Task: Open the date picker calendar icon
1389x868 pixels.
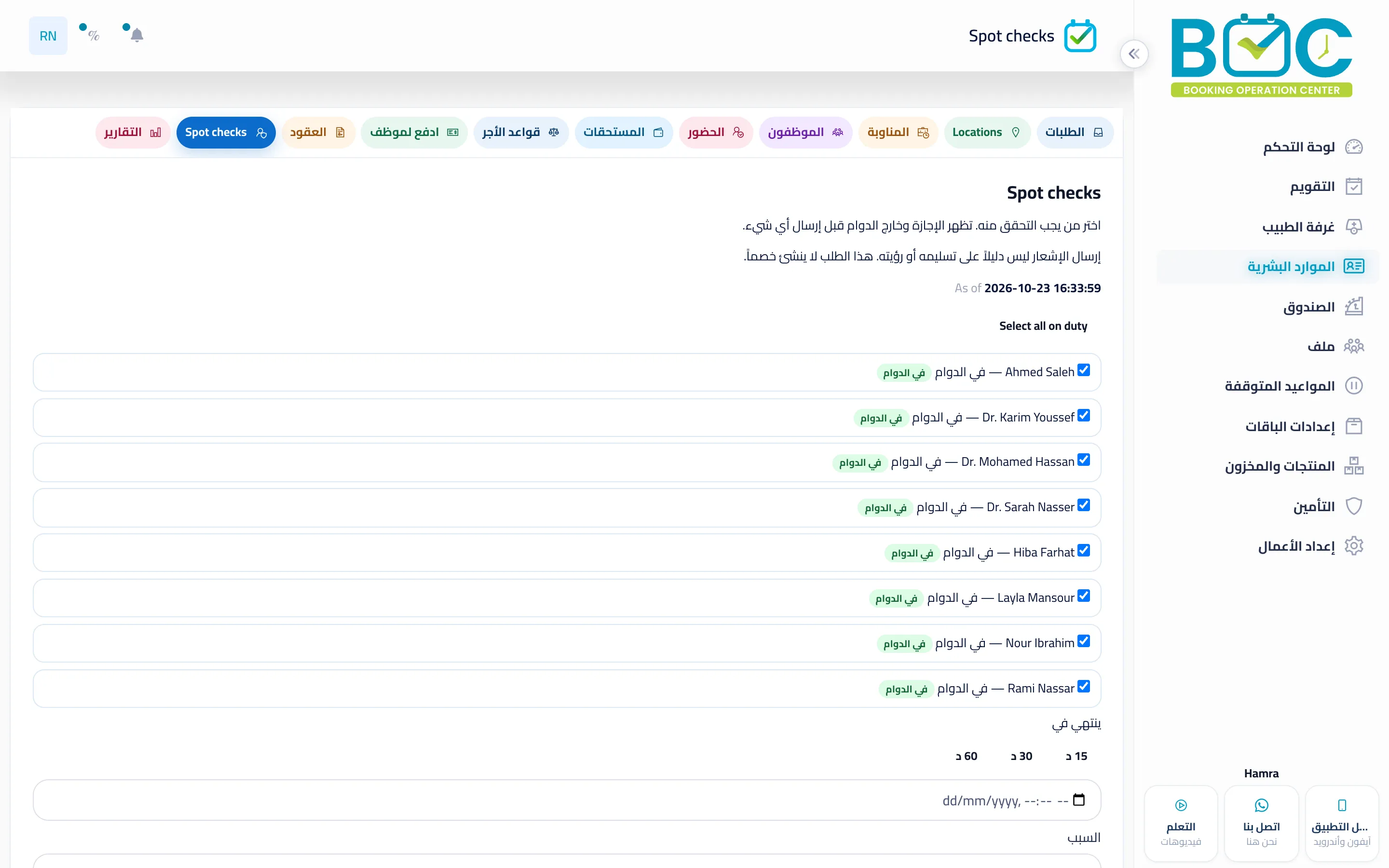Action: tap(1078, 800)
